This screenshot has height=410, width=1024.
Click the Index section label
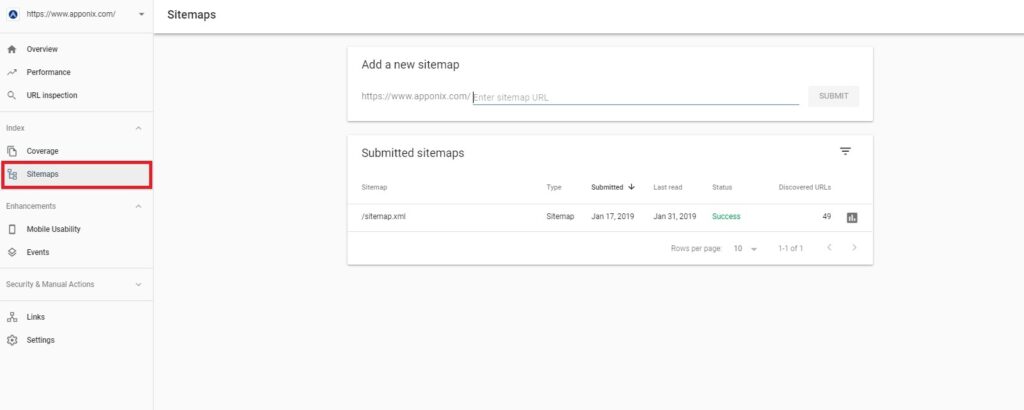tap(15, 129)
